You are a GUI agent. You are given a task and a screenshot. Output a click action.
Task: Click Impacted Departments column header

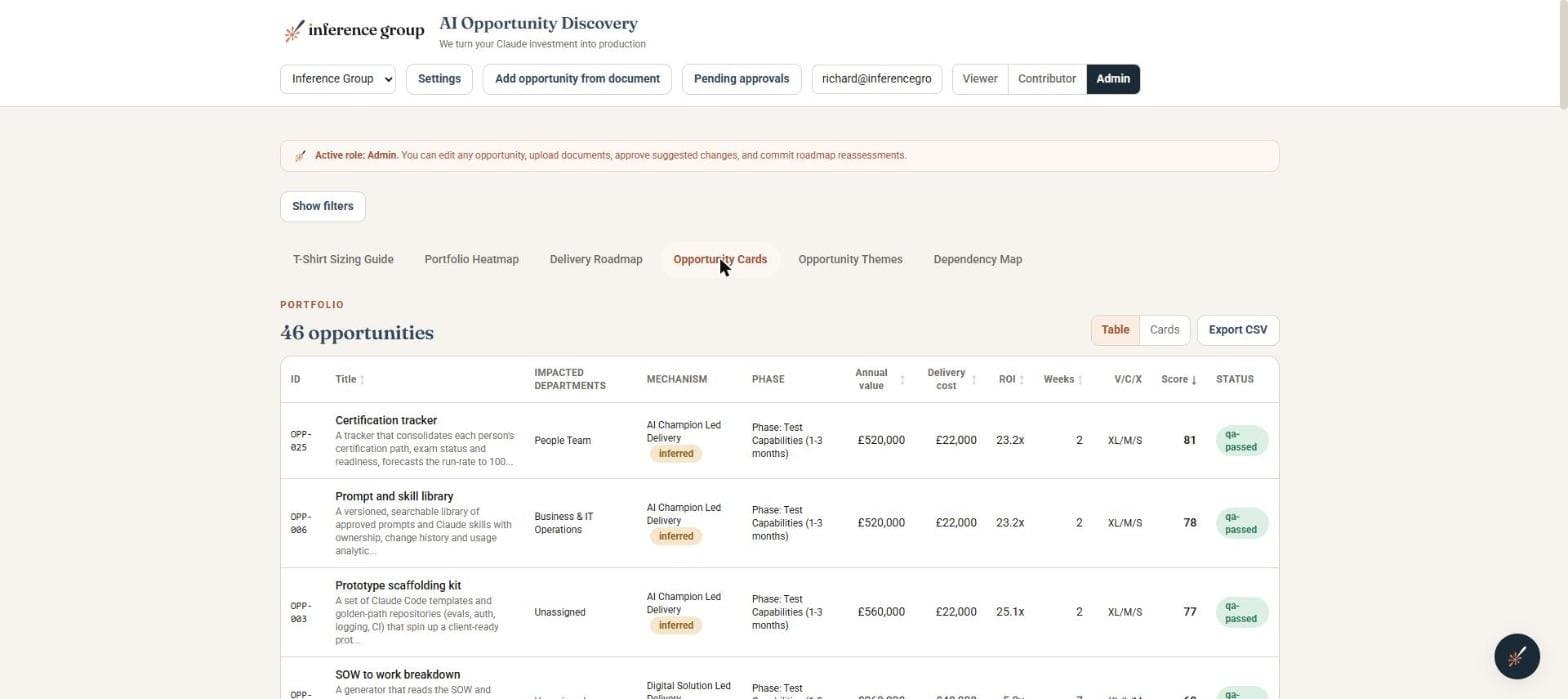570,380
